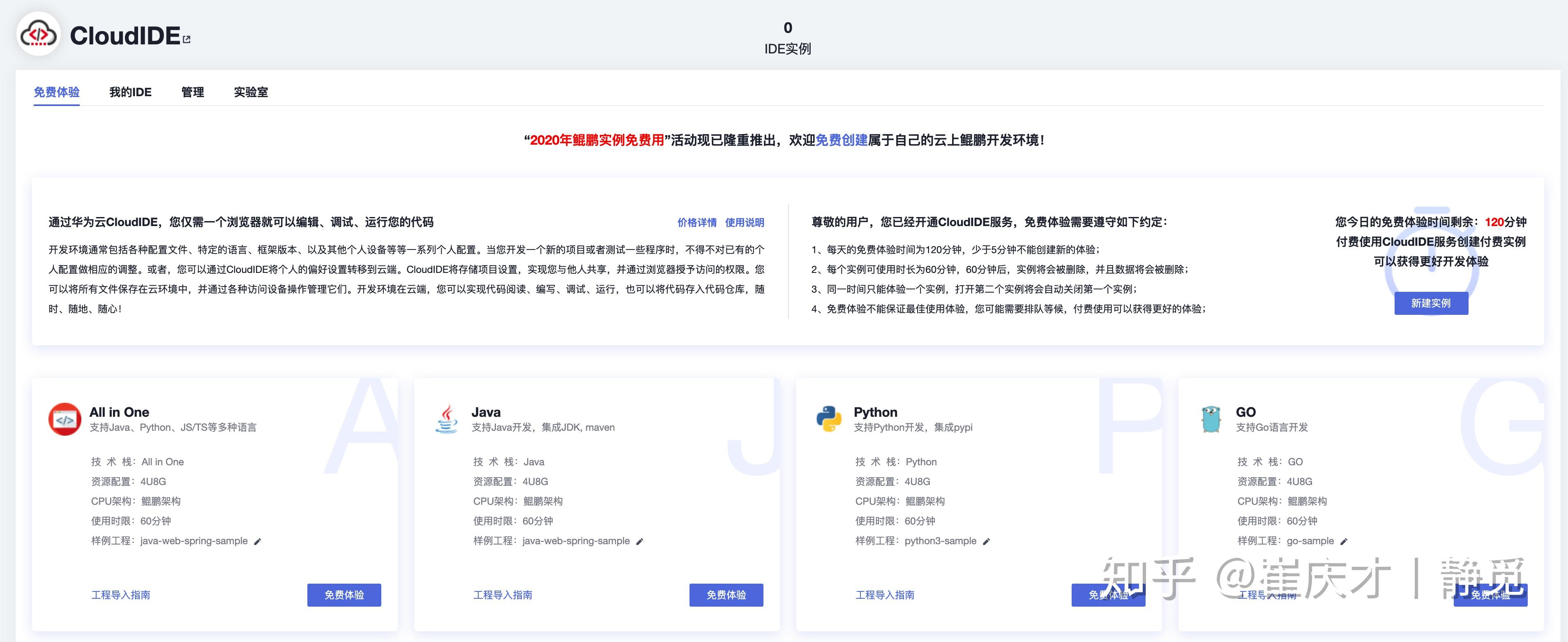The height and width of the screenshot is (642, 1568).
Task: View the 使用说明 link
Action: point(746,223)
